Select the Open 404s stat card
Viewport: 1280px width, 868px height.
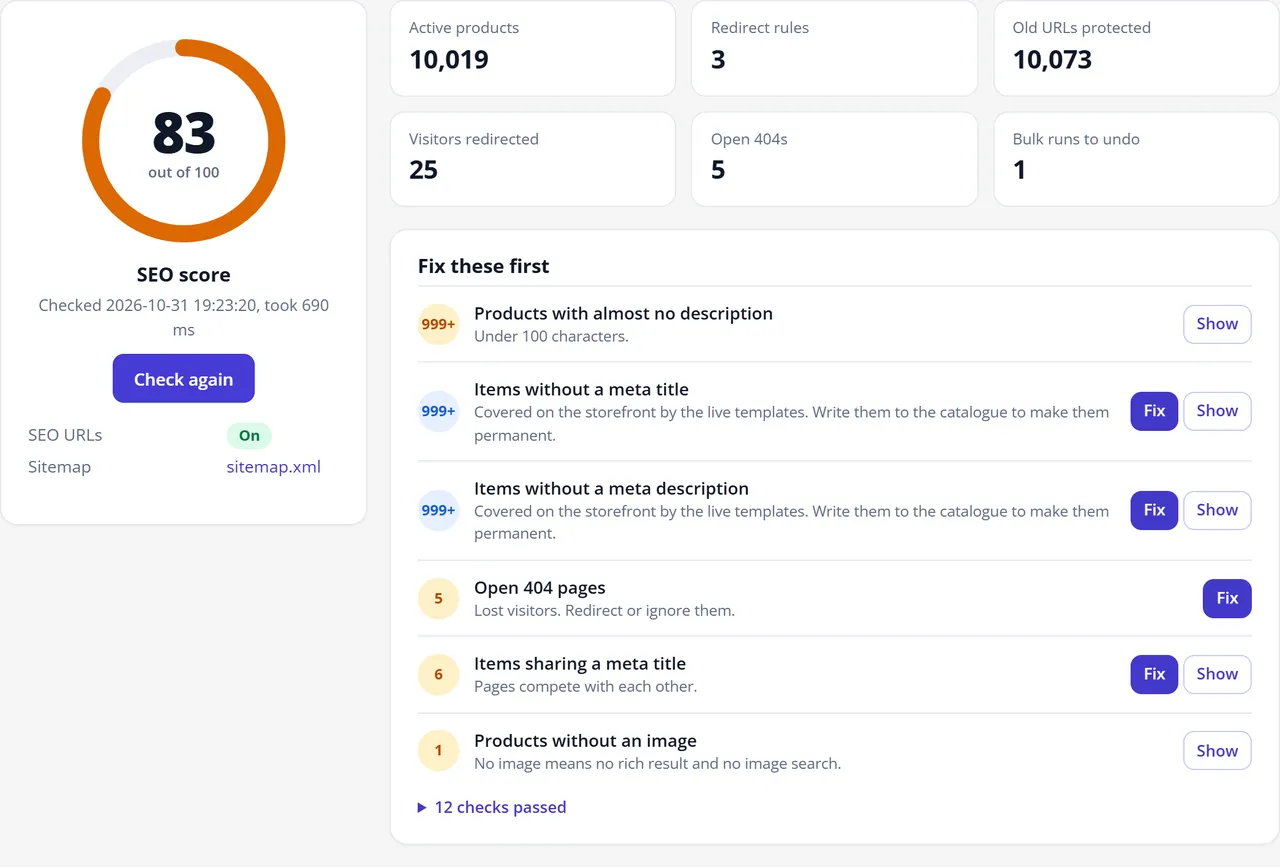[x=834, y=159]
